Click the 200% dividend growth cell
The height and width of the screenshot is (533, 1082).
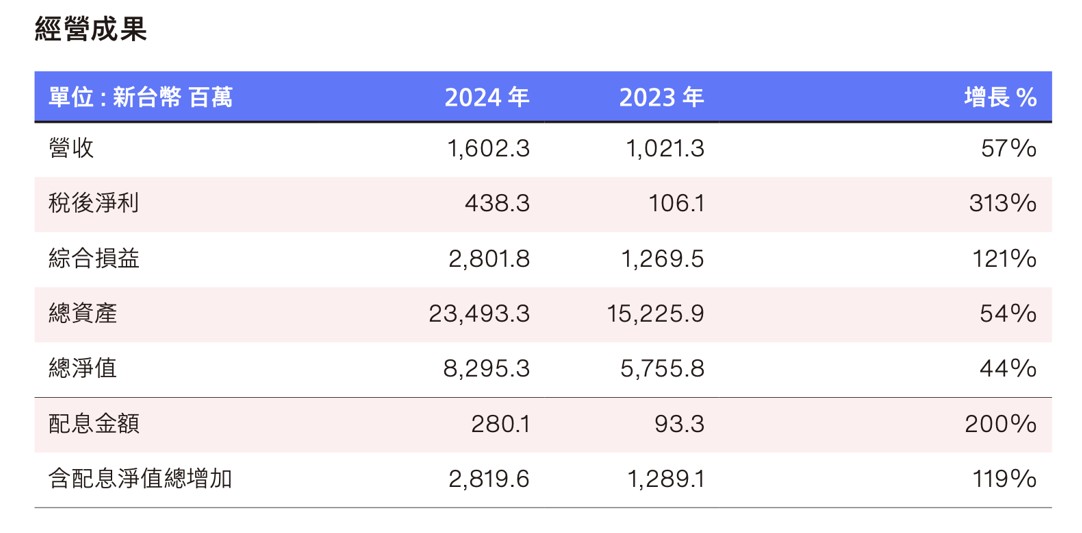[x=1000, y=424]
